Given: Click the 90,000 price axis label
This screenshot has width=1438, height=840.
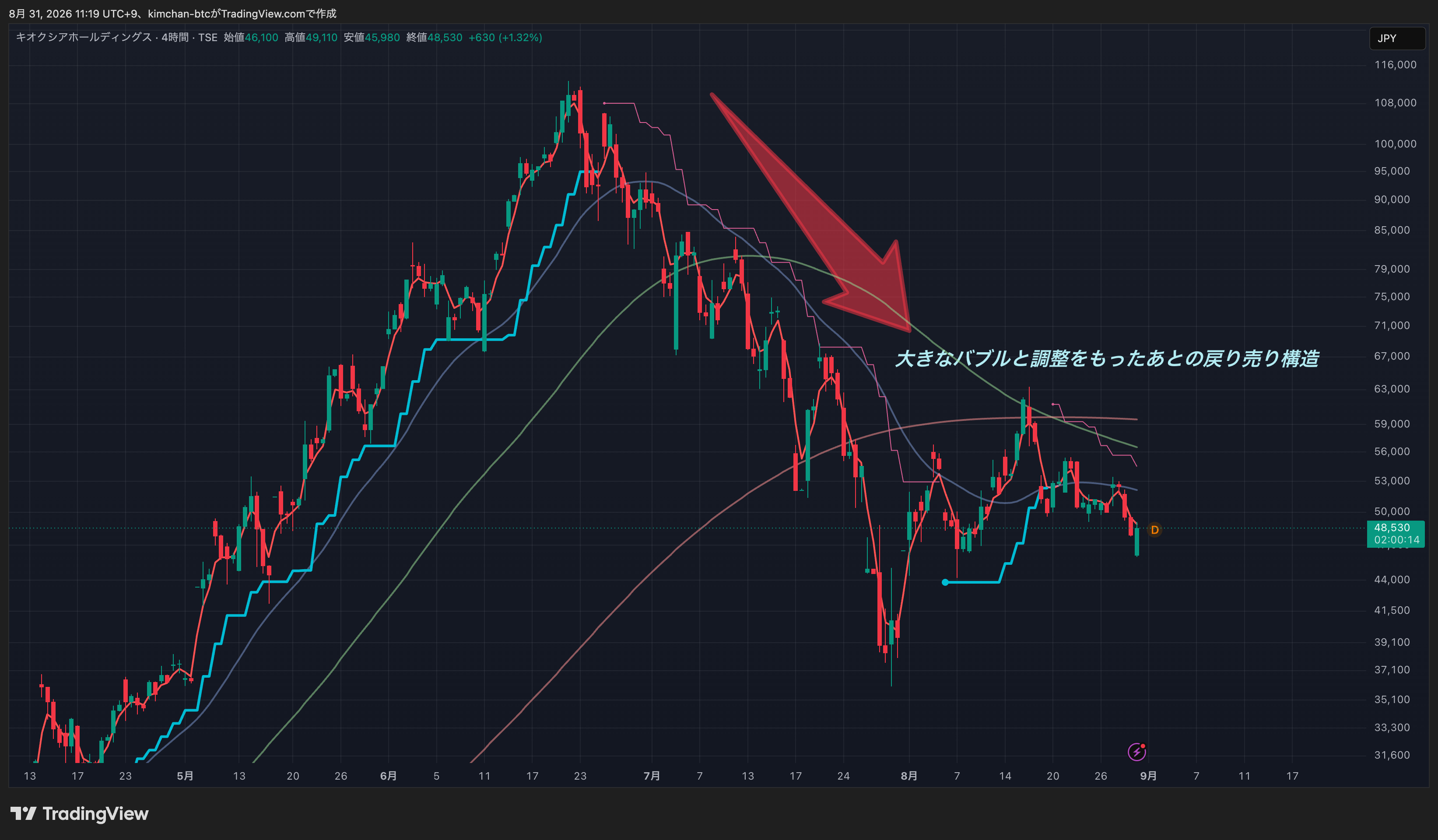Looking at the screenshot, I should tap(1392, 200).
